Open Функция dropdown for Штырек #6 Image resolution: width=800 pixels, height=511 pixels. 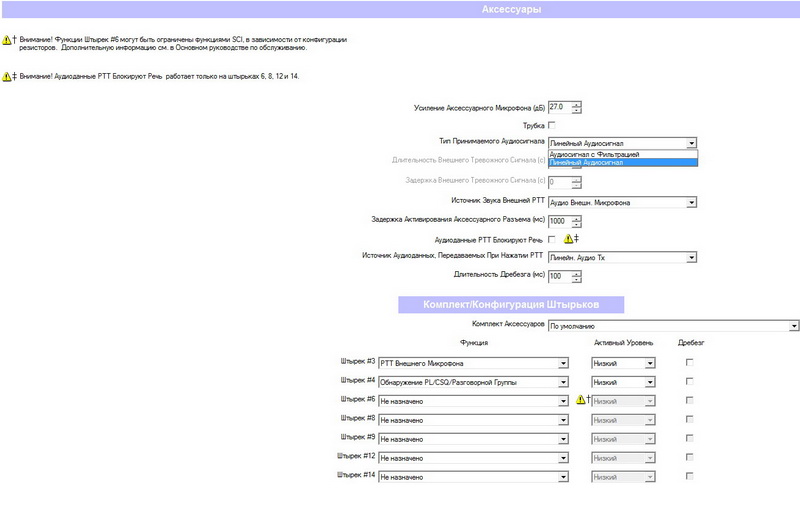click(563, 401)
